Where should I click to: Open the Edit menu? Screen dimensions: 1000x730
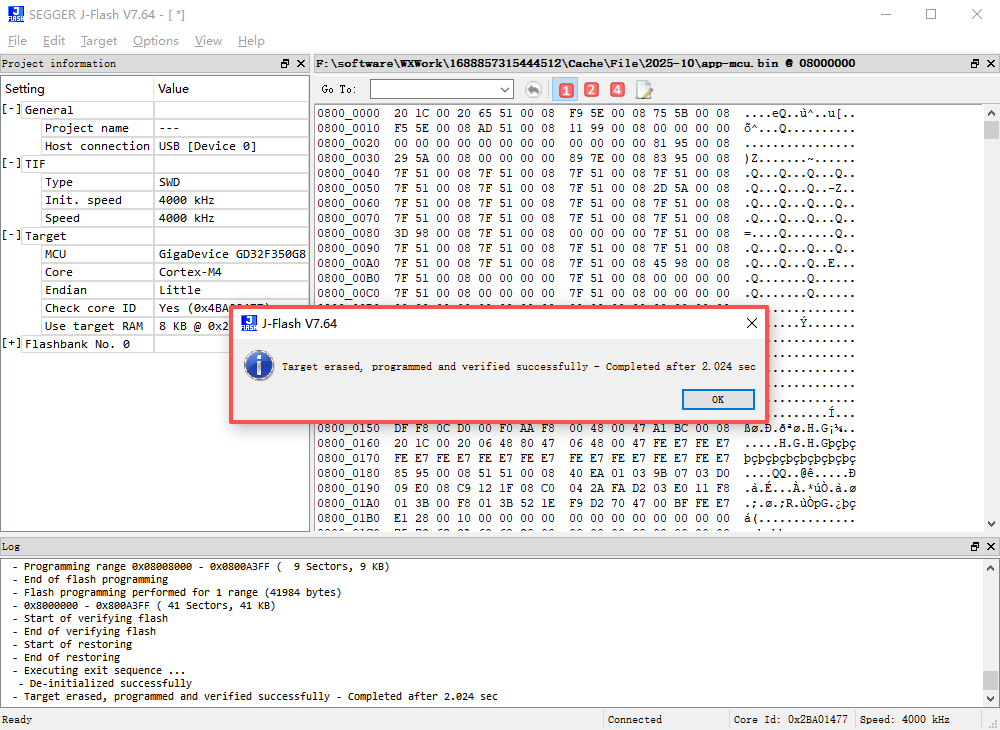pos(54,41)
